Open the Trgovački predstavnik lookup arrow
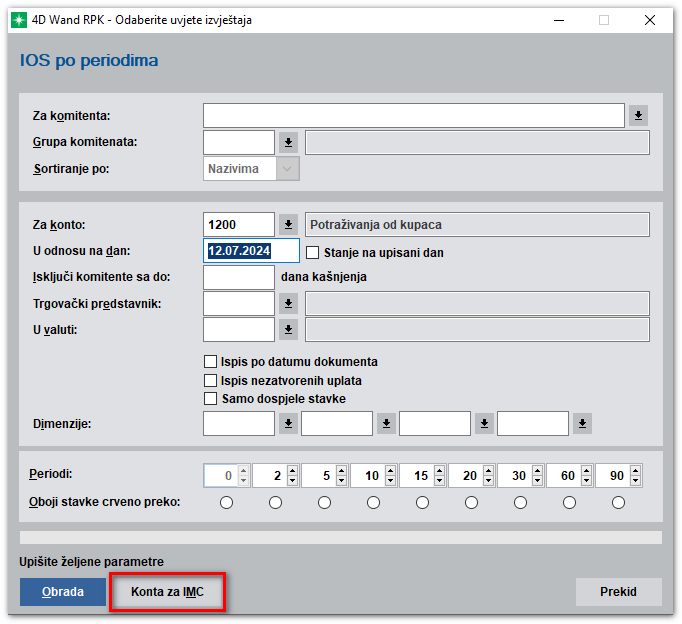This screenshot has height=624, width=682. pos(288,303)
